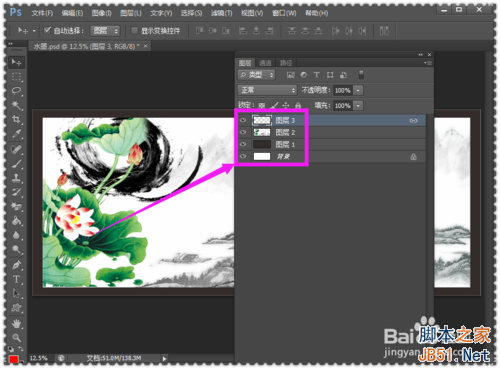Screen dimensions: 500x369
Task: Expand the toolbox with double arrows
Action: 10,43
